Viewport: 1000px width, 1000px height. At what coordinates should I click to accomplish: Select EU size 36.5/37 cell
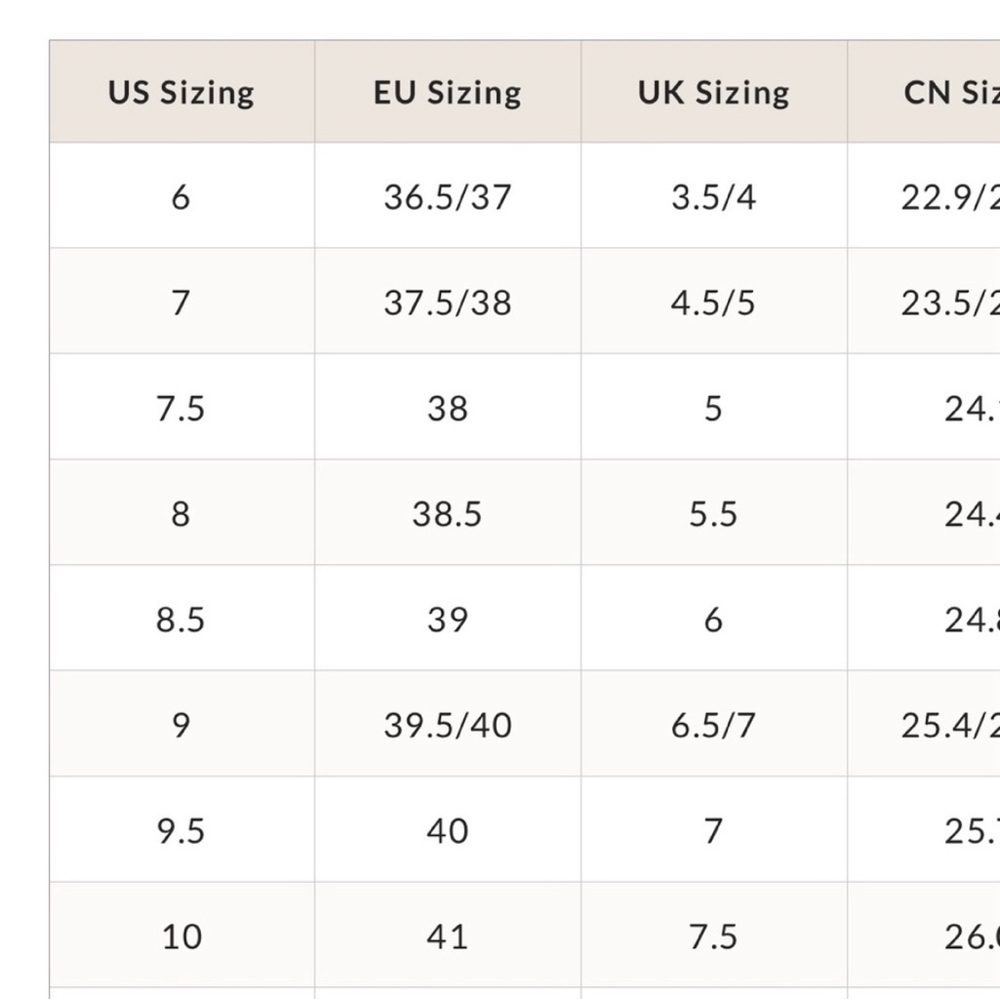[447, 197]
